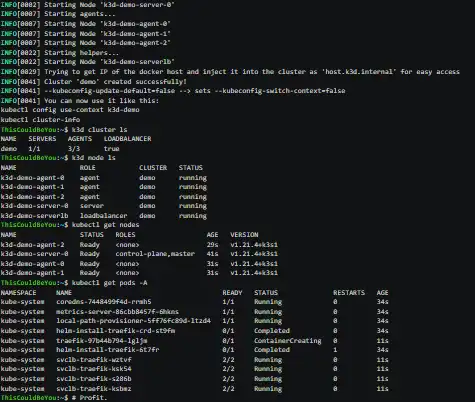475x402 pixels.
Task: Click the 'helm-install-traefik-6t7fr' pod name
Action: click(108, 350)
